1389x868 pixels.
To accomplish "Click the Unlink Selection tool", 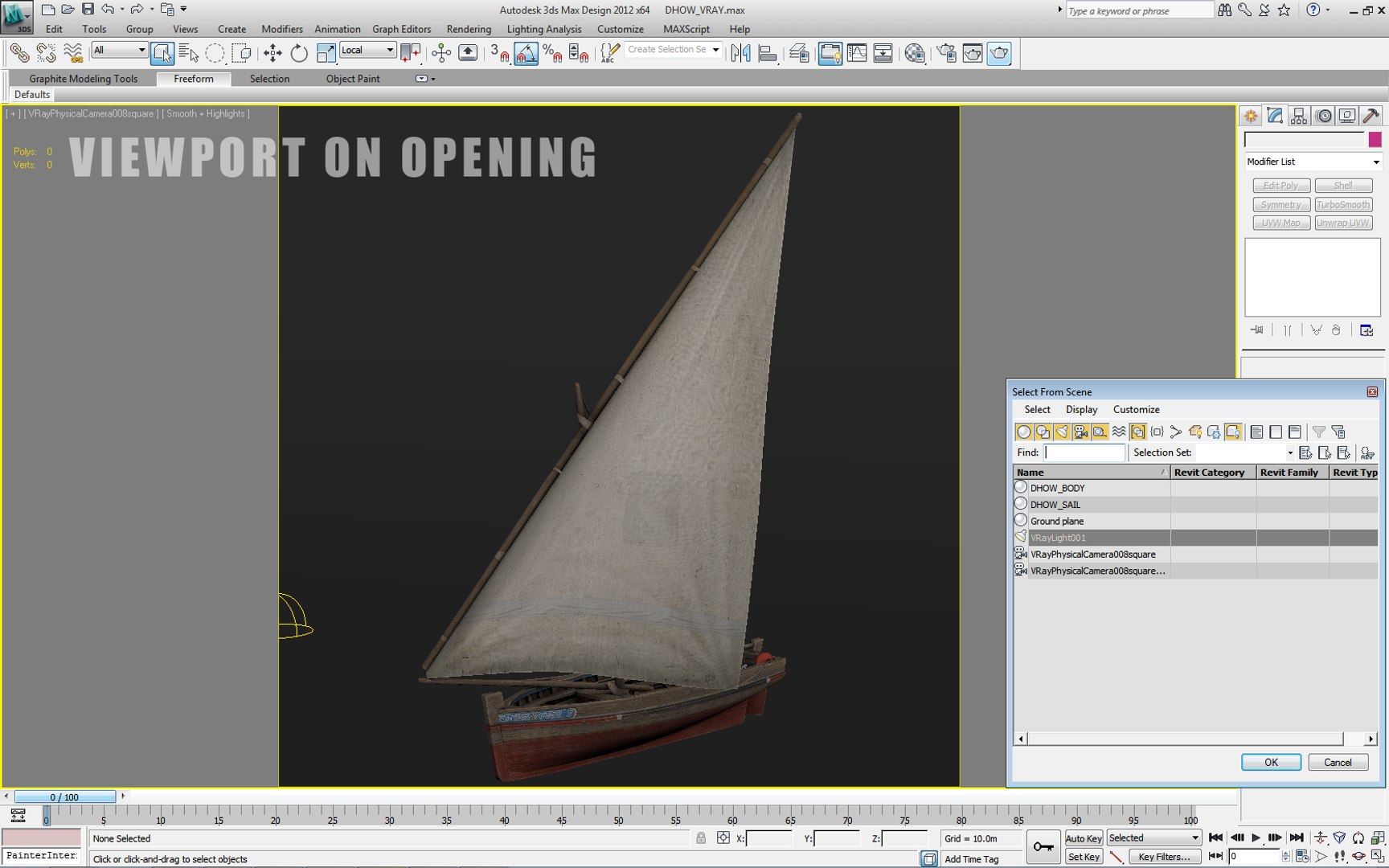I will [46, 53].
